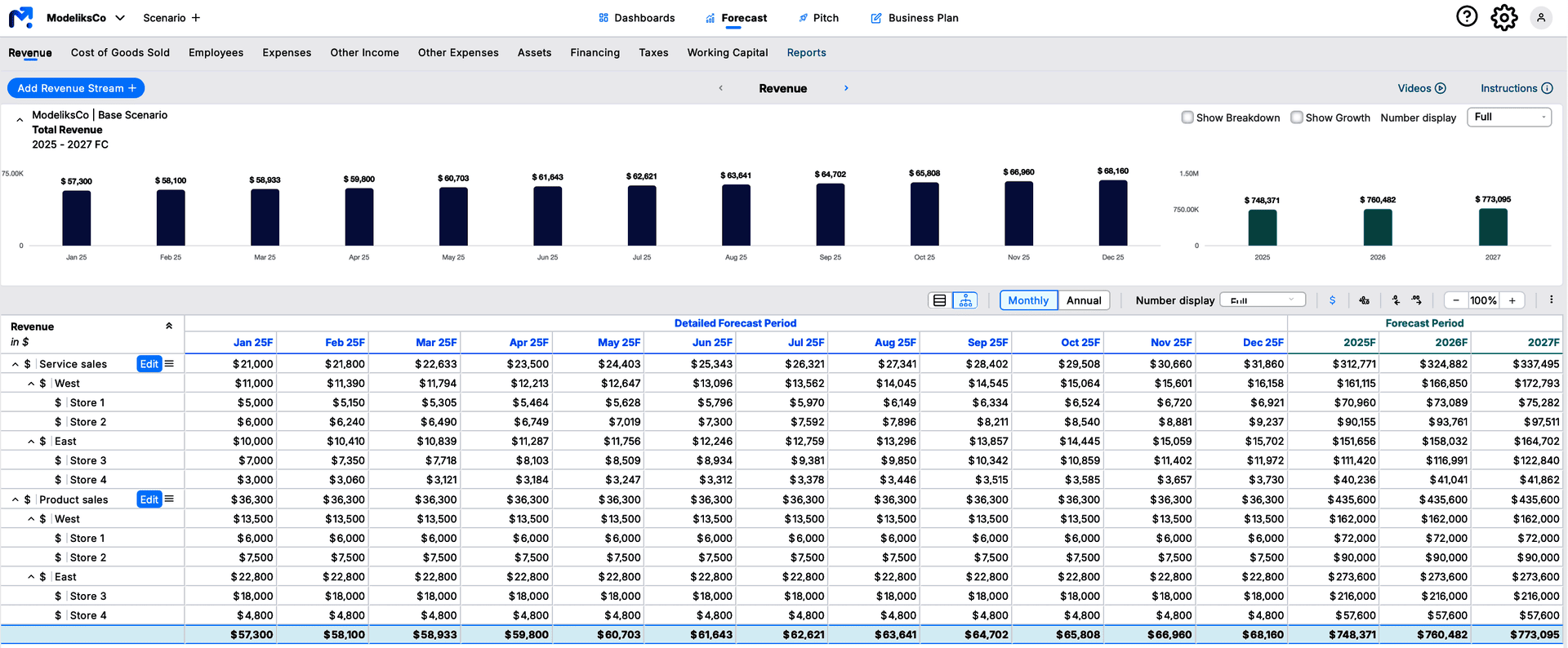Click the Add Revenue Stream button
Viewport: 1568px width, 648px height.
point(76,88)
